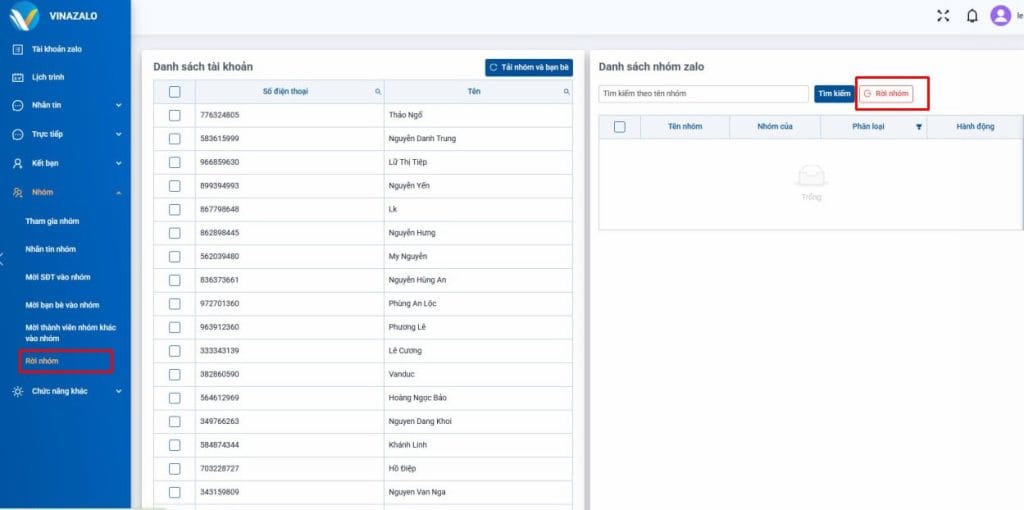Click search icon in Số điện thoại column
Screen dimensions: 1024x510
(x=378, y=91)
